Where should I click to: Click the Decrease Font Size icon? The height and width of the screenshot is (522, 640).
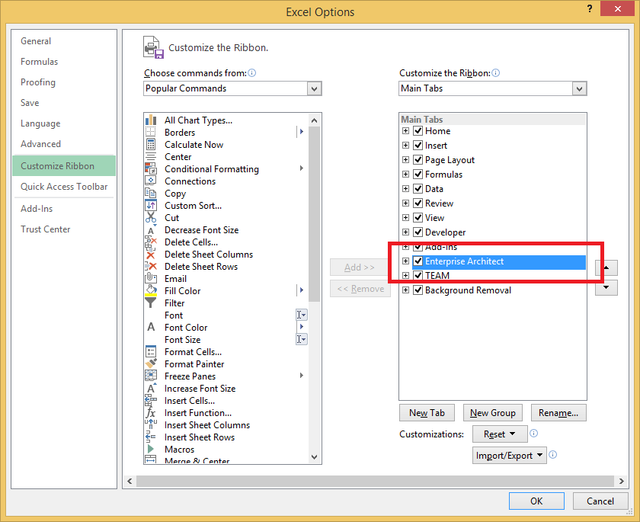point(151,230)
